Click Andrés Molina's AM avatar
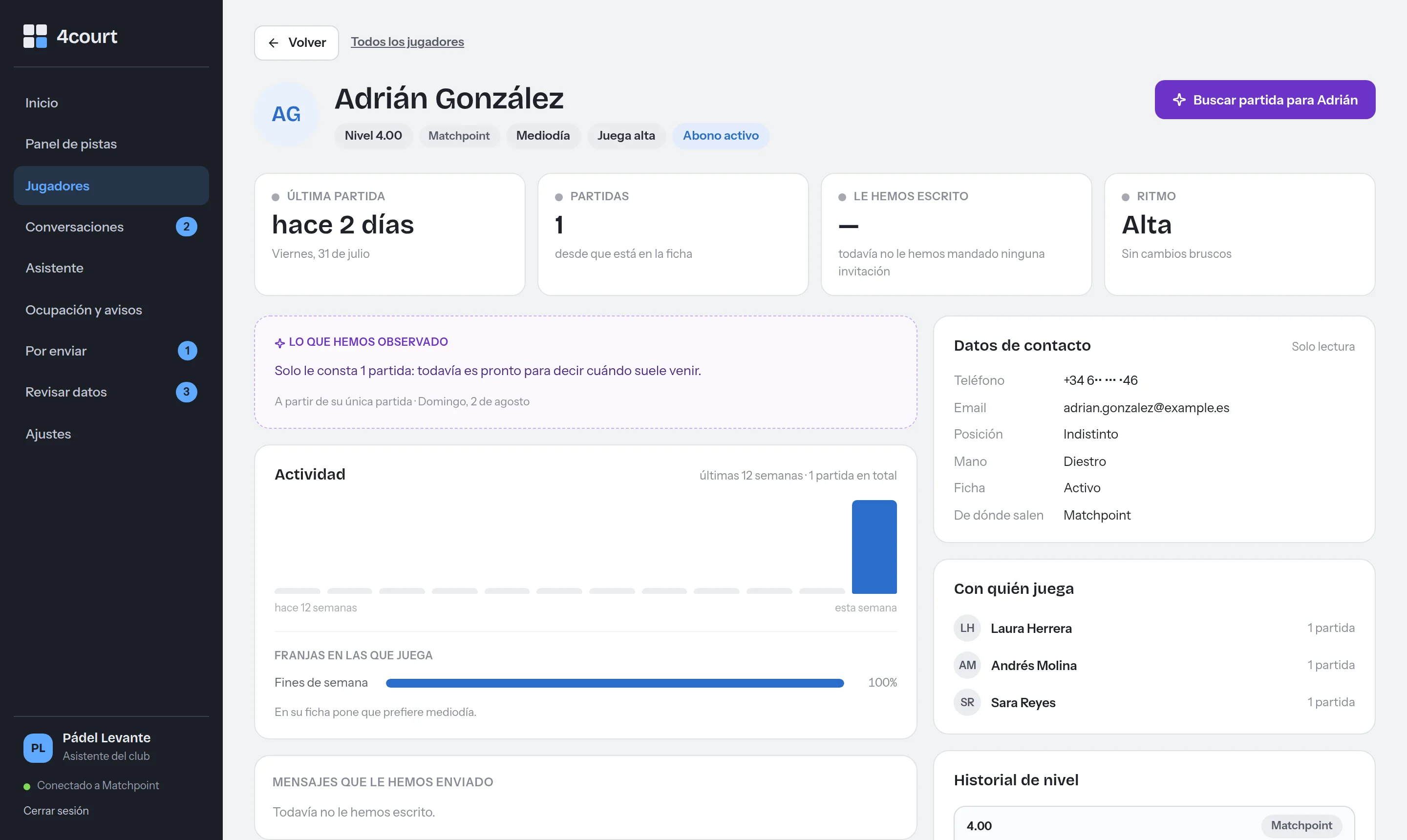Image resolution: width=1407 pixels, height=840 pixels. pyautogui.click(x=967, y=665)
